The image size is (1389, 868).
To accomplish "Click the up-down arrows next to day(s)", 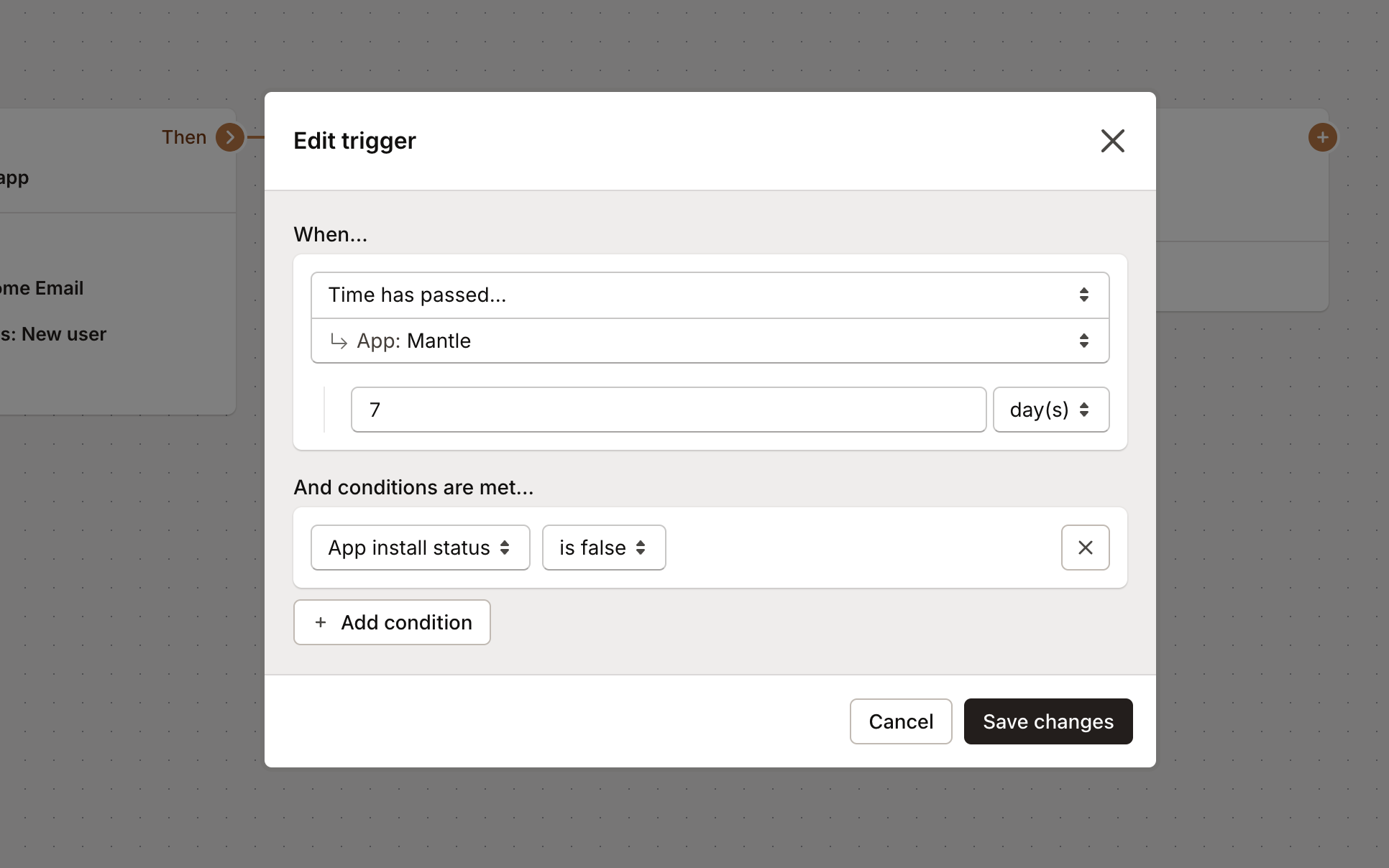I will click(x=1084, y=410).
